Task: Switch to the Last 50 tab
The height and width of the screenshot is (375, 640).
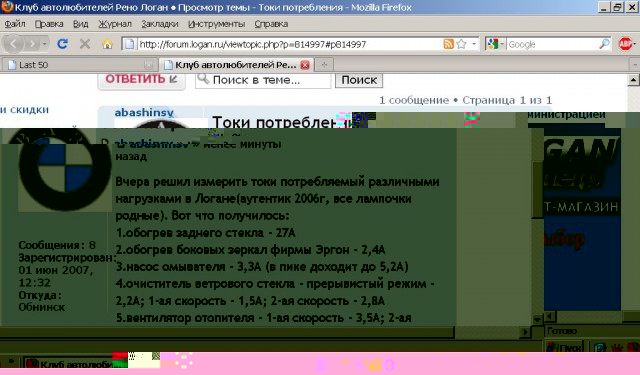Action: click(80, 64)
